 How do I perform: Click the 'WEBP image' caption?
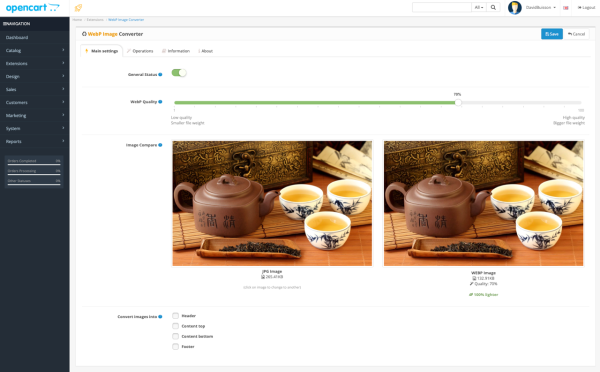(484, 273)
